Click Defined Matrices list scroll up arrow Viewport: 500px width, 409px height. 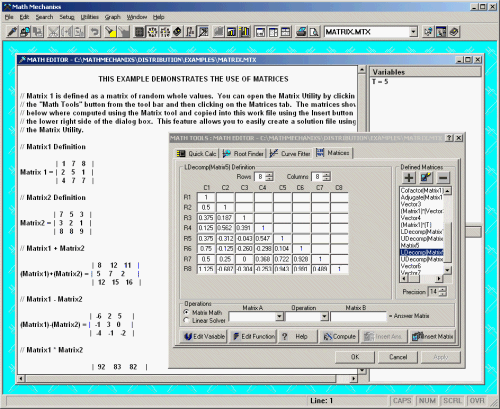[x=448, y=190]
